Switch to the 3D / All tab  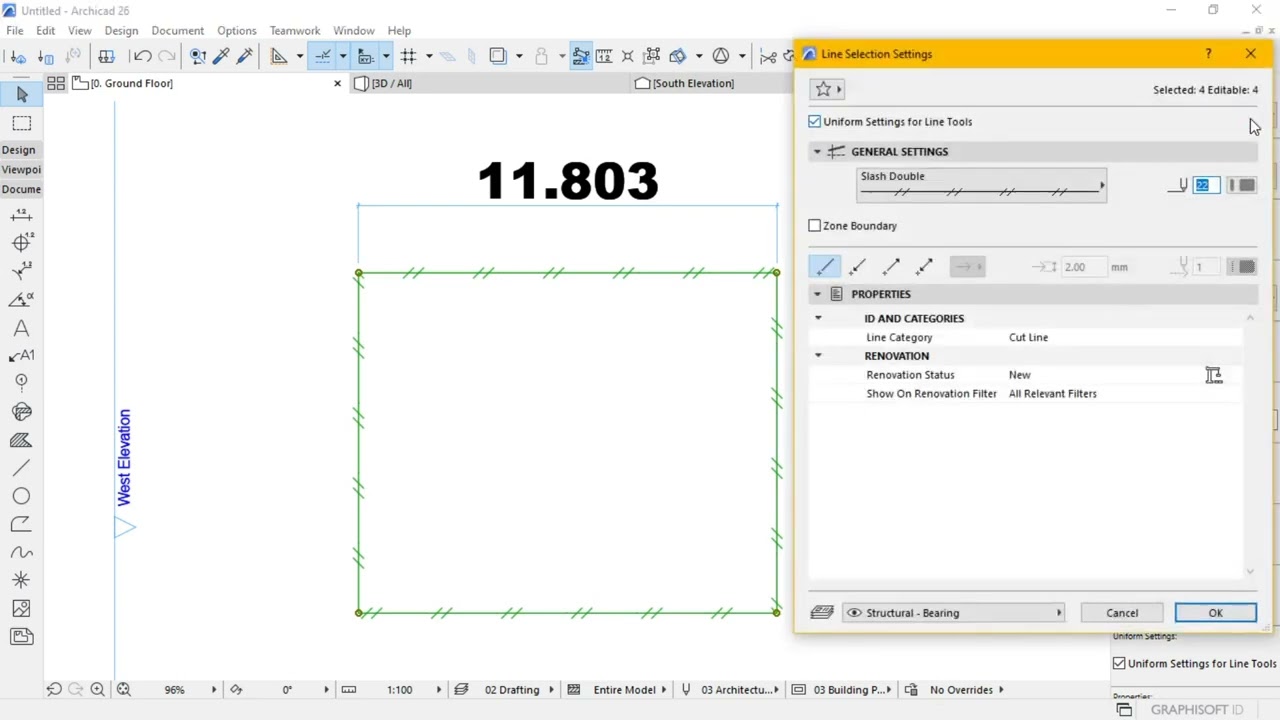click(x=392, y=83)
